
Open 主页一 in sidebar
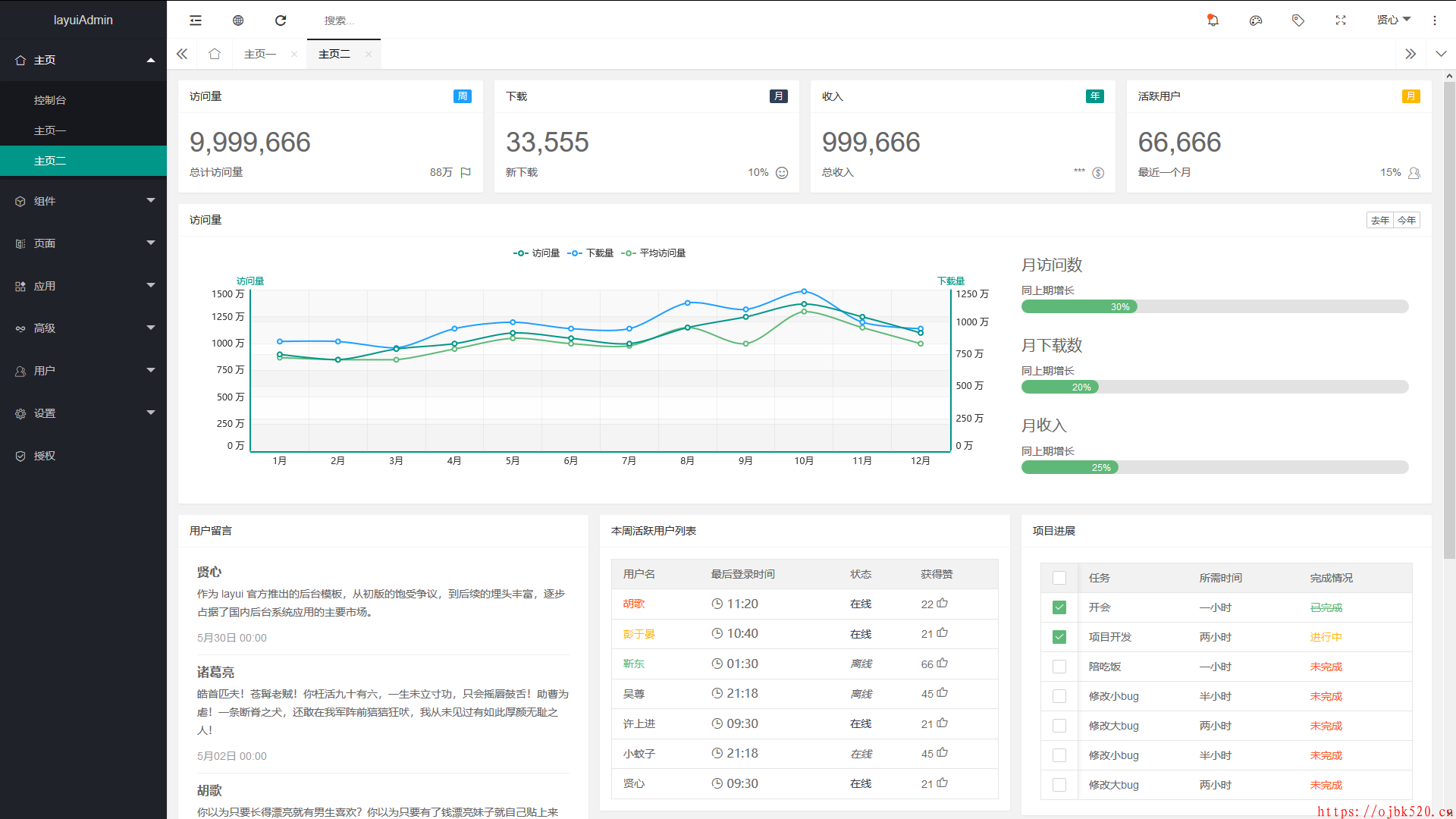[83, 130]
